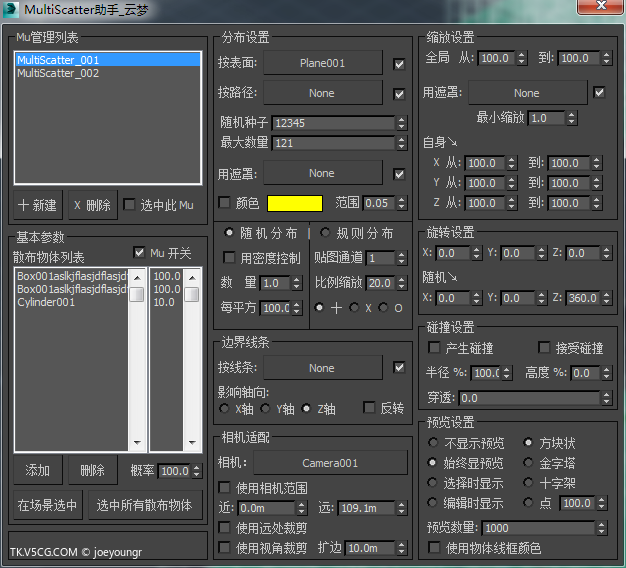Toggle the 选中此 Mu checkbox
The image size is (626, 568).
pyautogui.click(x=129, y=204)
